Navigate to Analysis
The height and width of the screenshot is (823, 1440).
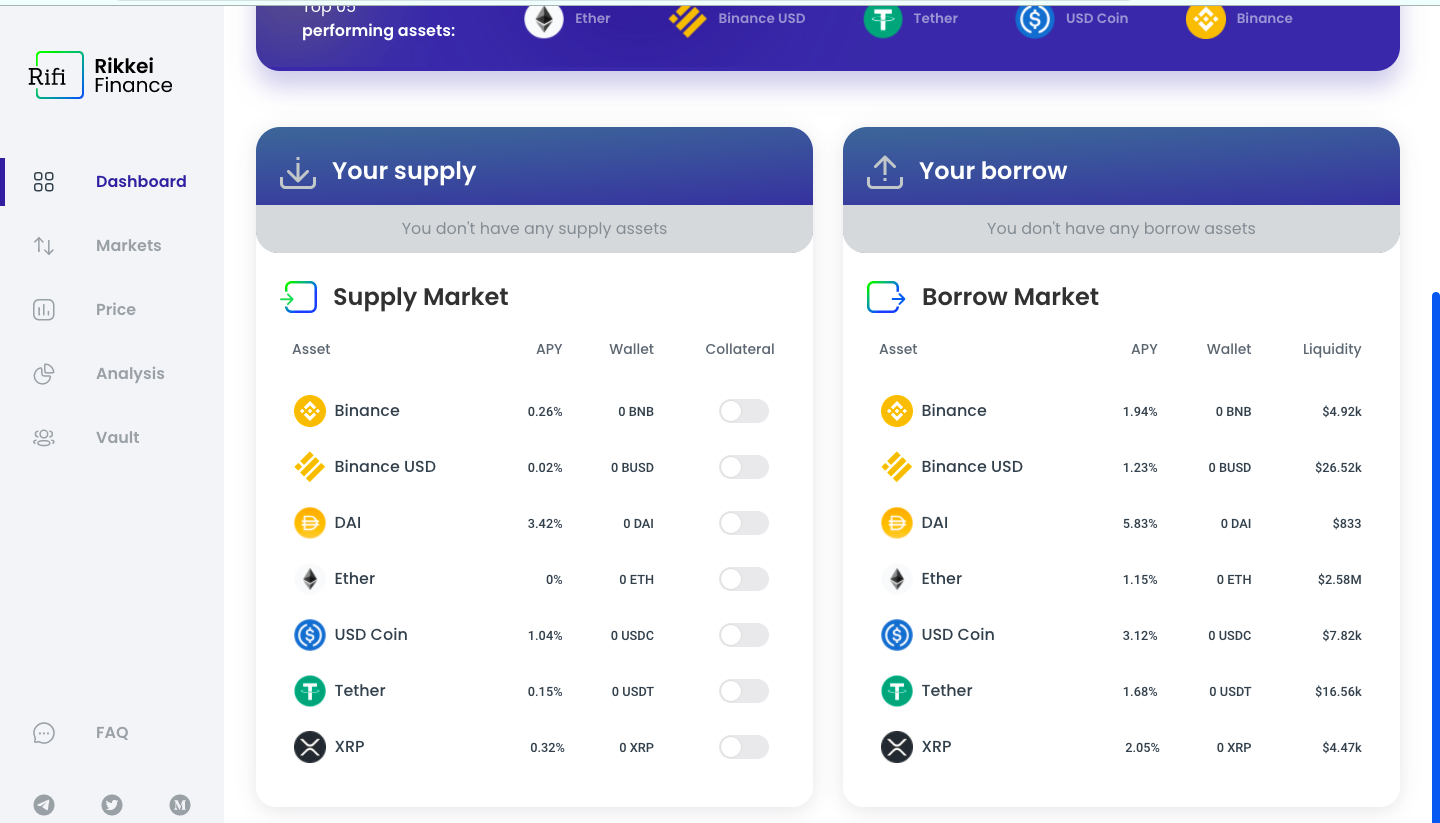(130, 374)
